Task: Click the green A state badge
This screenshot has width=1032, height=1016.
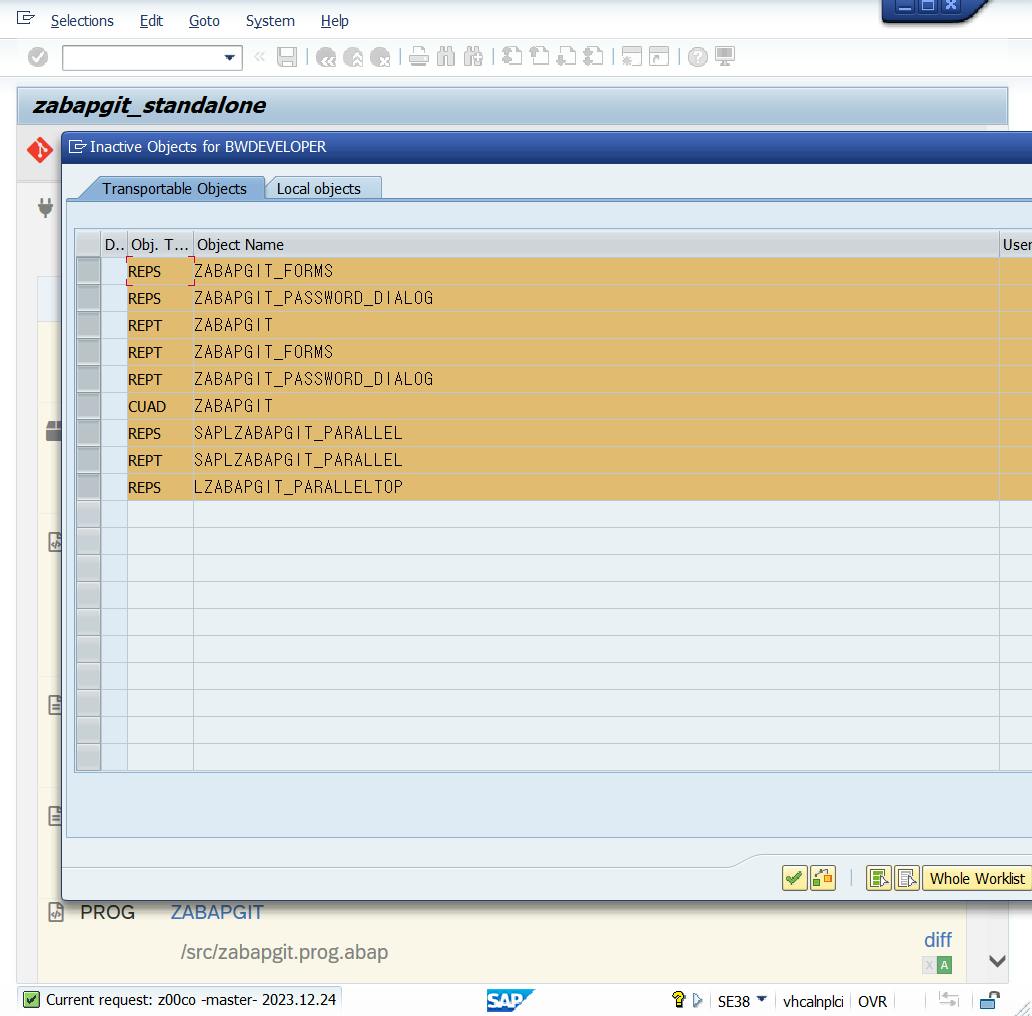Action: (x=944, y=965)
